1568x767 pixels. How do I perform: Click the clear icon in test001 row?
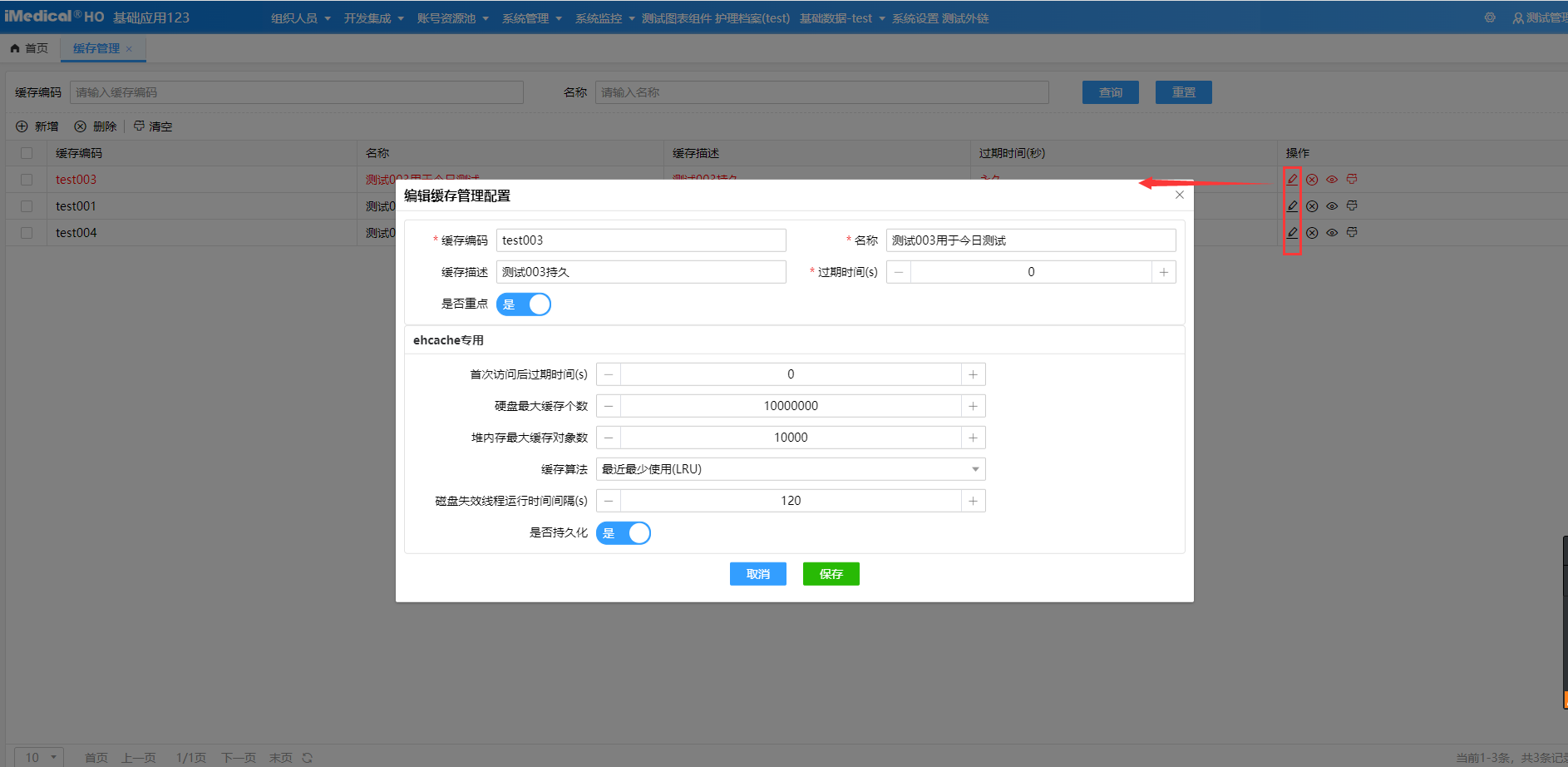tap(1352, 205)
